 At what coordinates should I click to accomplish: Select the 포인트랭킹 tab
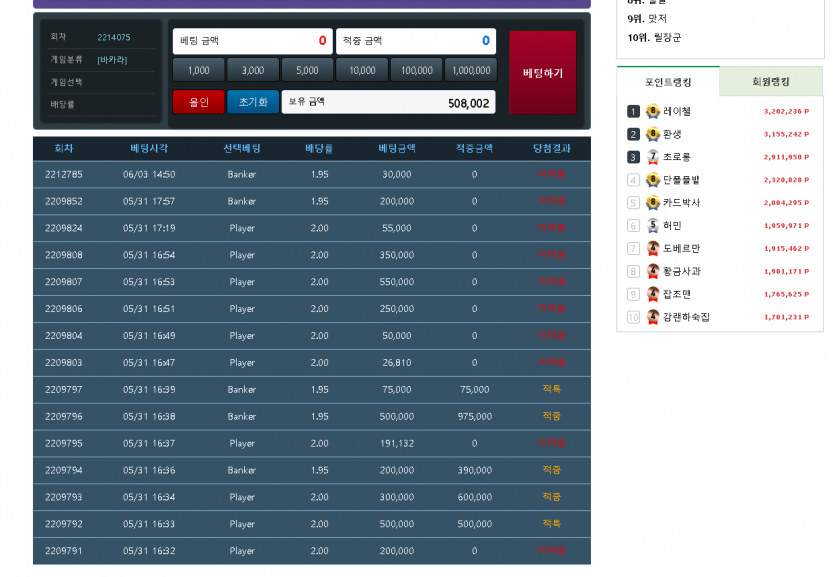[x=668, y=82]
